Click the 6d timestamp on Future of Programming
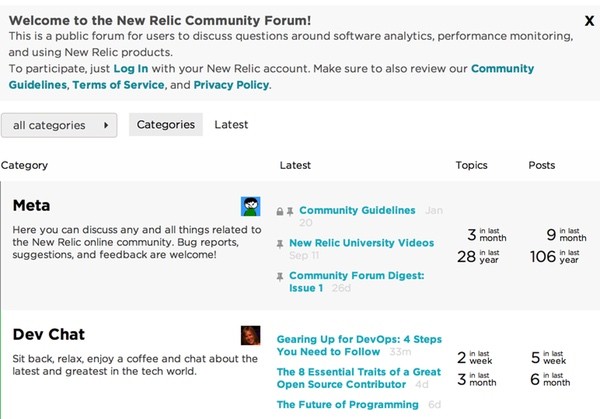Viewport: 600px width, 419px height. [x=434, y=404]
